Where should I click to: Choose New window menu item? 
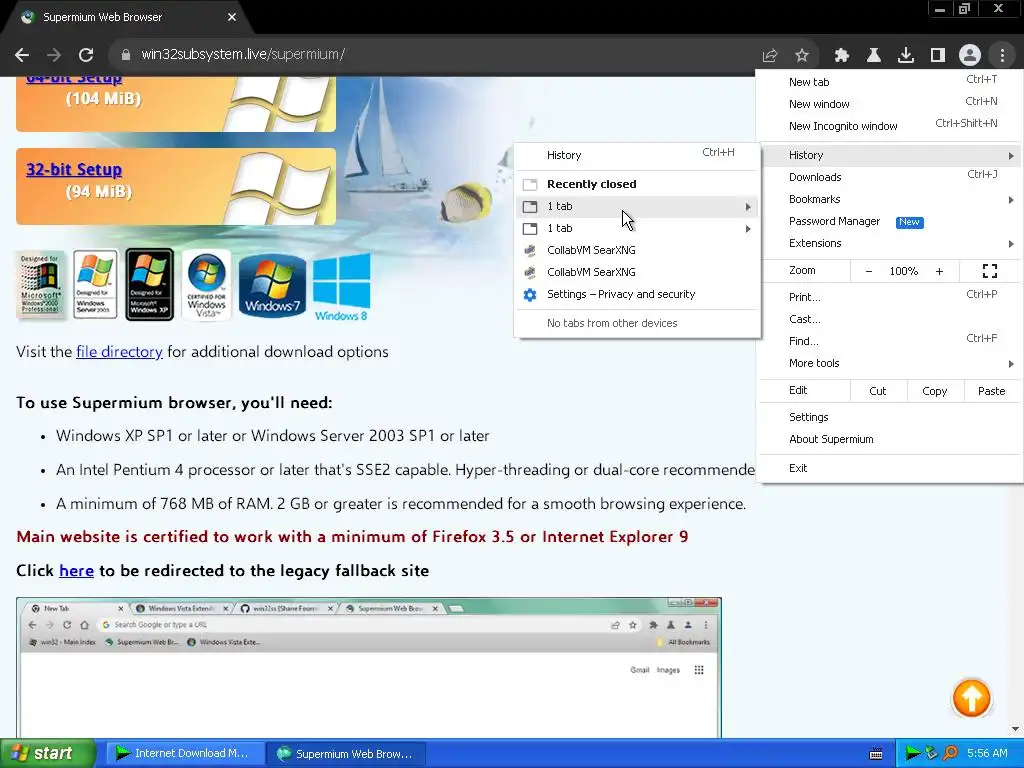890,104
